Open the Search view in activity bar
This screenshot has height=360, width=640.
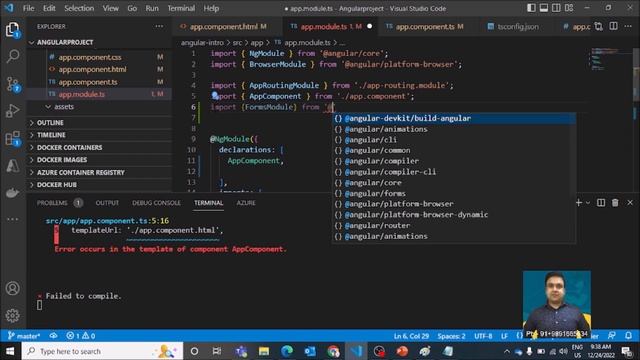13,56
